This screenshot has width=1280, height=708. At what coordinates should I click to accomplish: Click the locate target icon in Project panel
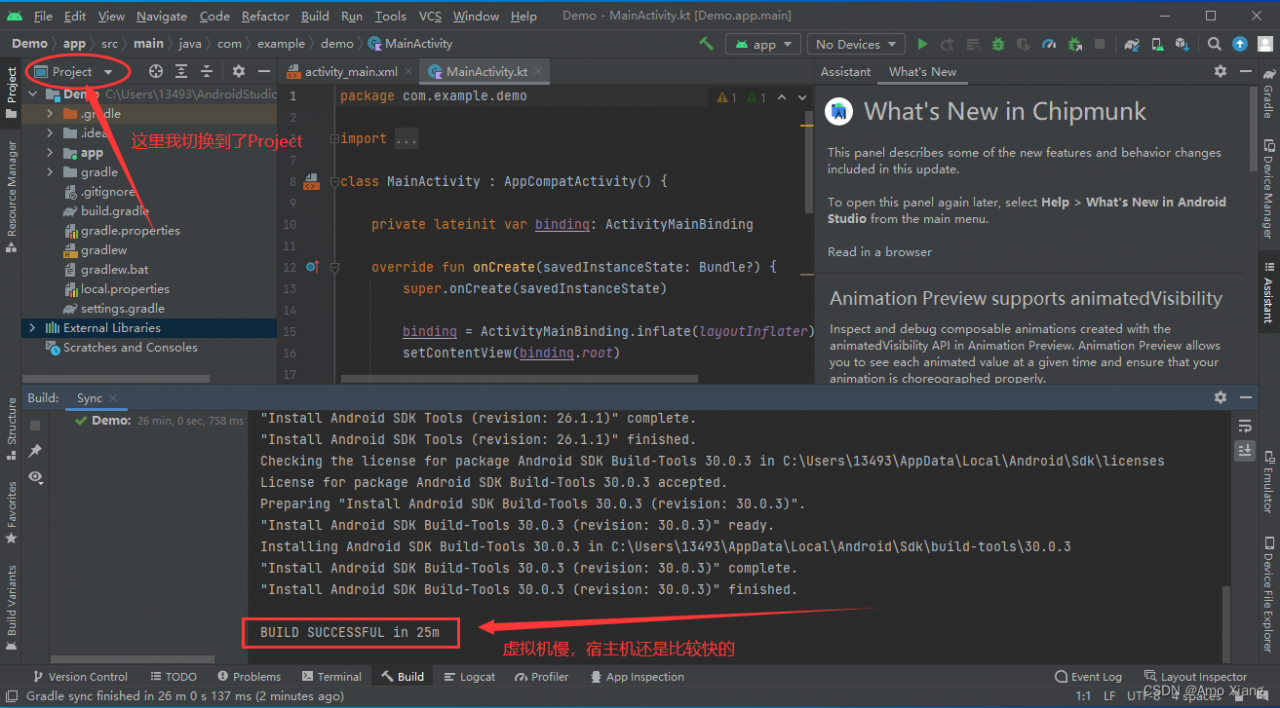(x=156, y=71)
